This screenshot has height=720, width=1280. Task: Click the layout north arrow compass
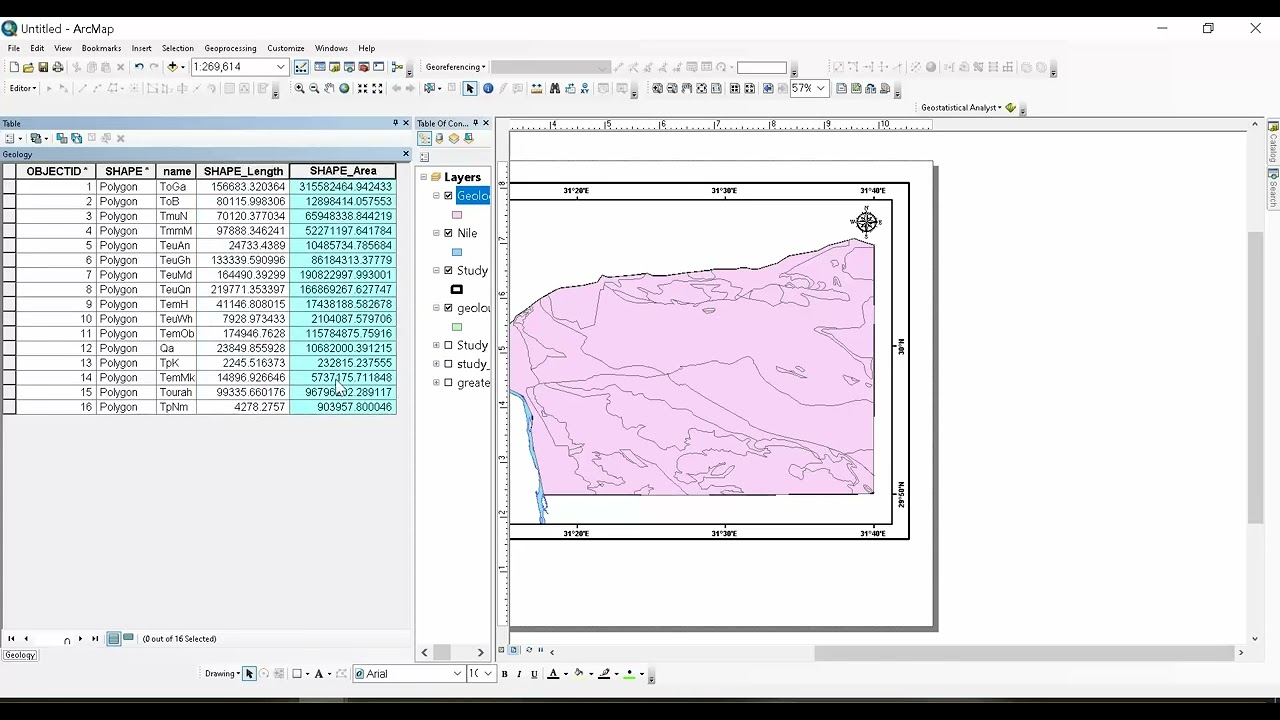click(866, 222)
